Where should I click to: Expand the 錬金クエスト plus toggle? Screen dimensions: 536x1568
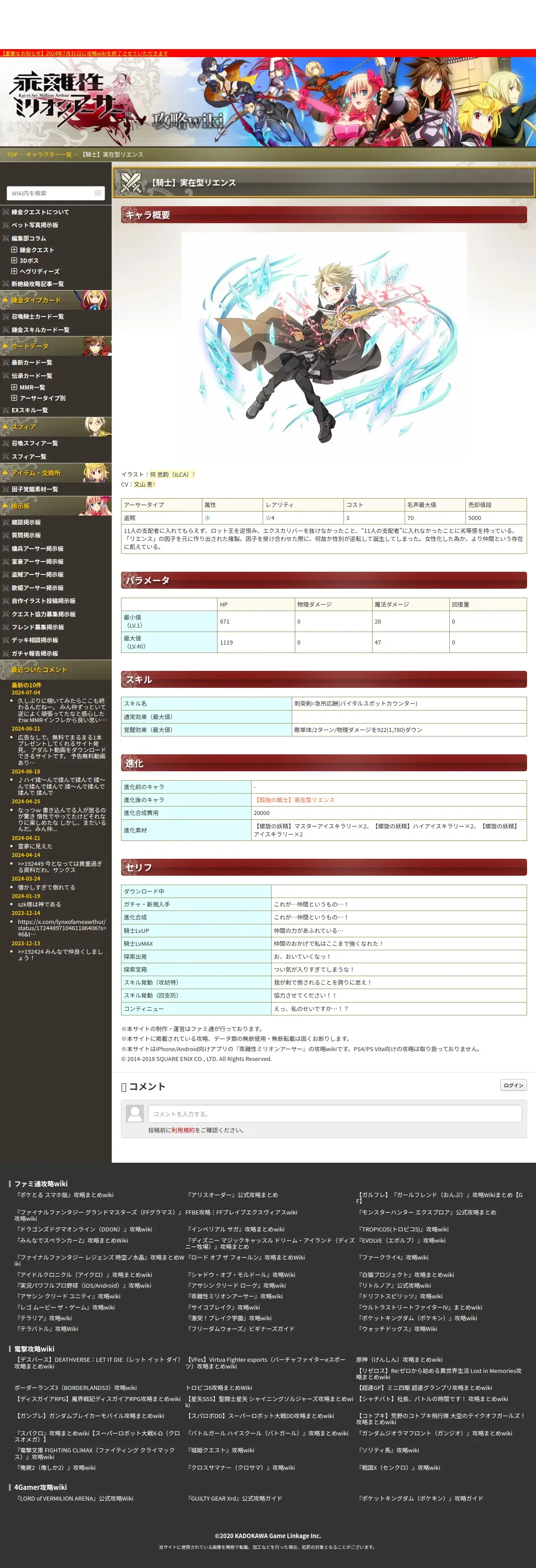click(14, 250)
